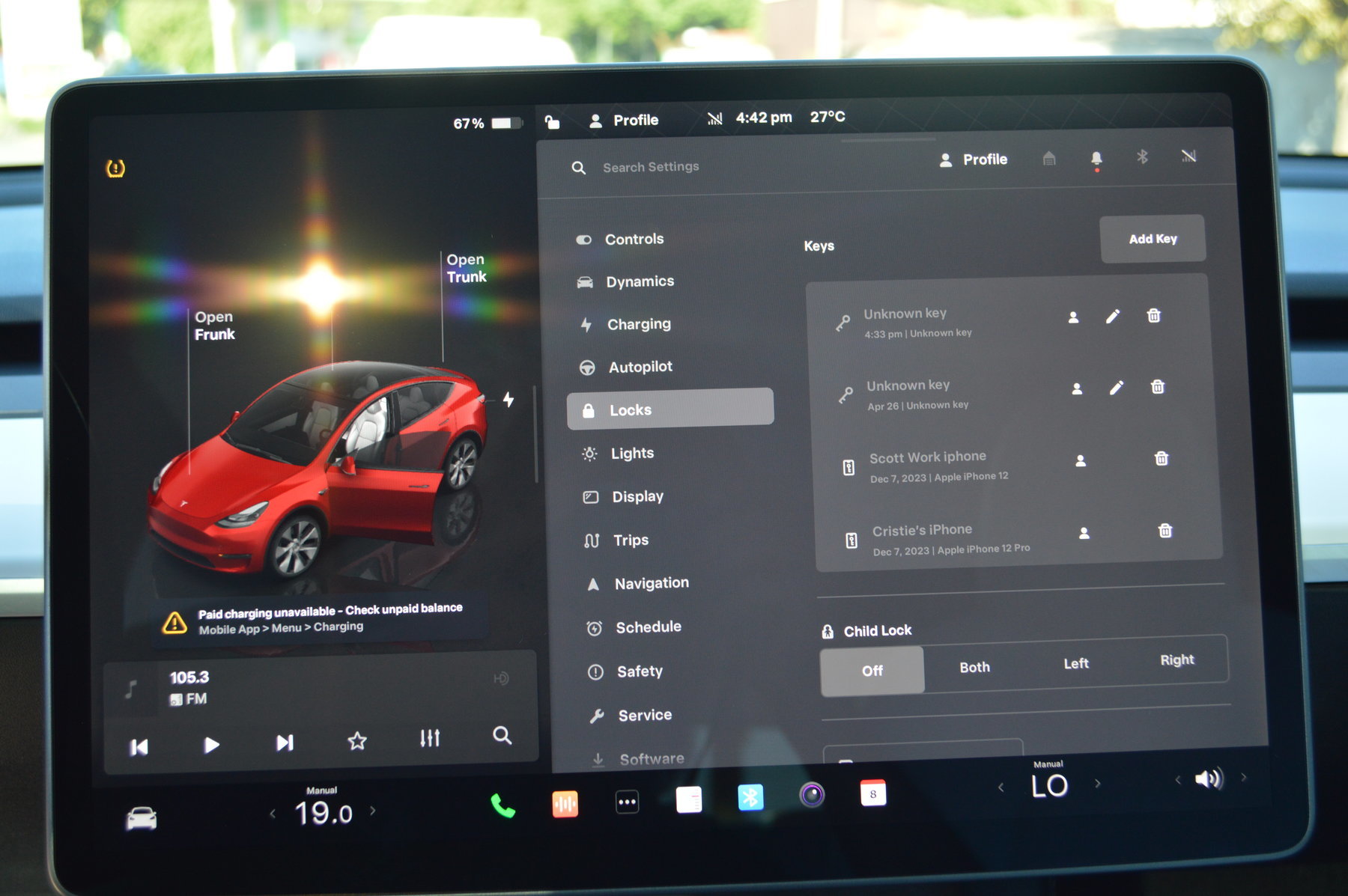The height and width of the screenshot is (896, 1348).
Task: Open the all apps three-dots launcher
Action: pyautogui.click(x=627, y=802)
